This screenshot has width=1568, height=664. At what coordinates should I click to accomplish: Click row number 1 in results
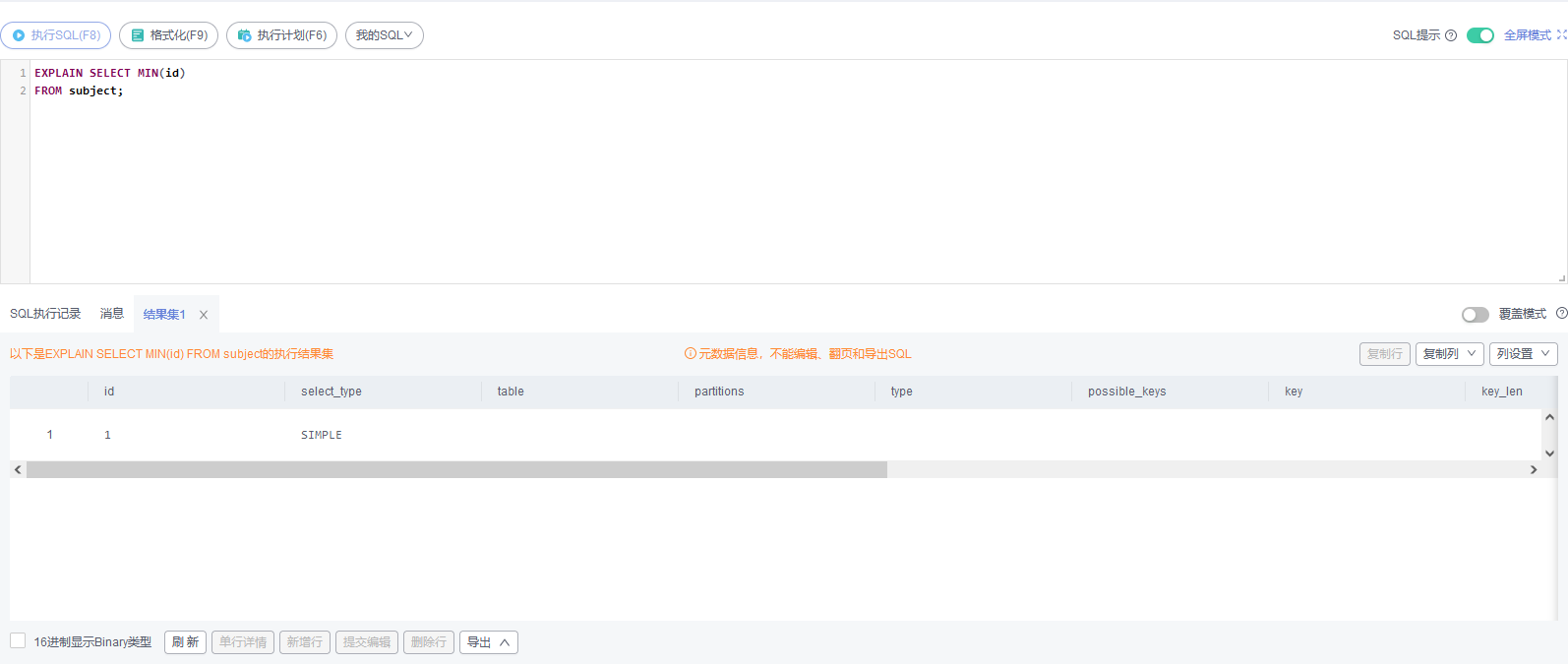50,435
